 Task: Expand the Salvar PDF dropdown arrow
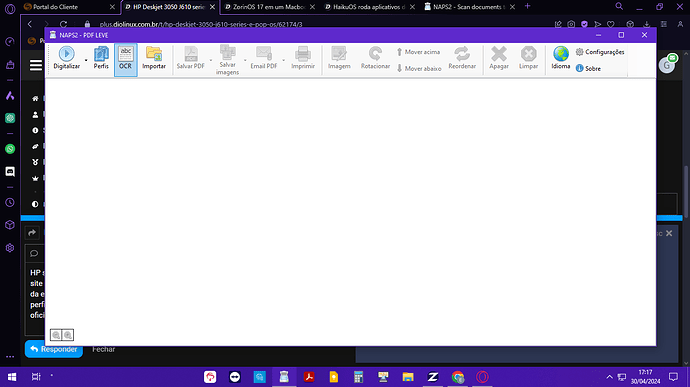pos(210,60)
